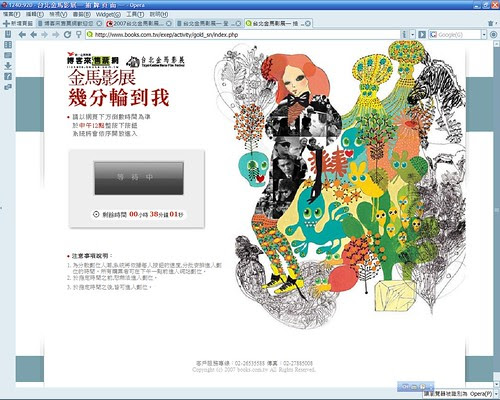500x400 pixels.
Task: Open the closed tabs trash icon
Action: point(490,23)
